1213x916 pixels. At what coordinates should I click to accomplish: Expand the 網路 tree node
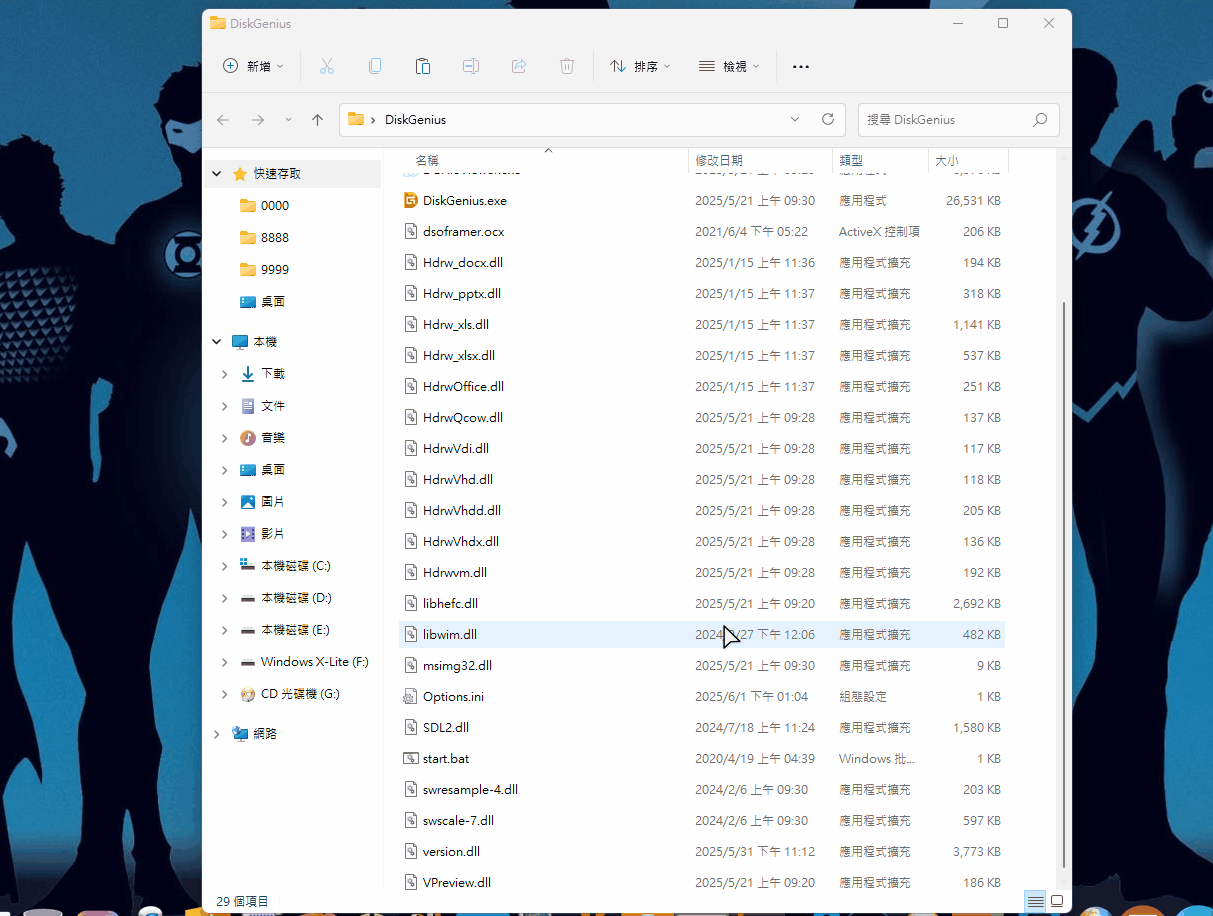tap(217, 734)
